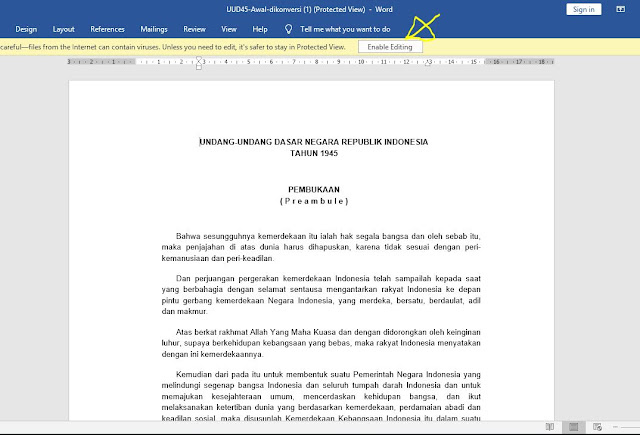Screen dimensions: 640x435
Task: Open the Help tab
Action: [x=260, y=29]
